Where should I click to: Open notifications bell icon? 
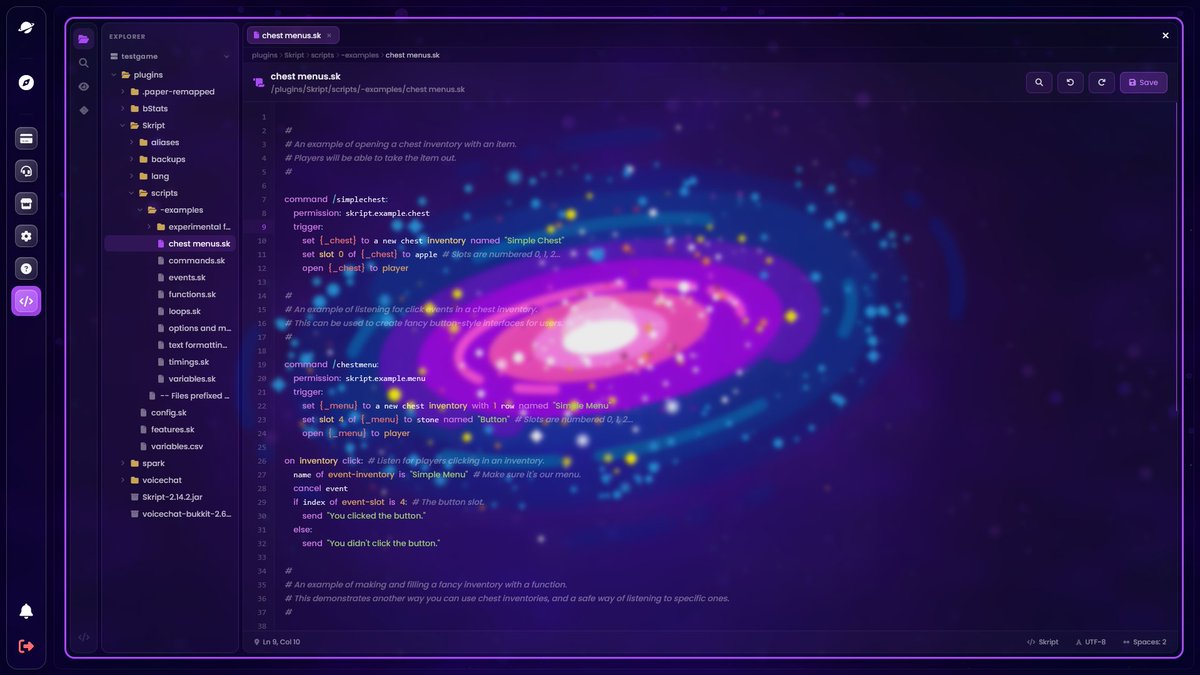tap(26, 611)
